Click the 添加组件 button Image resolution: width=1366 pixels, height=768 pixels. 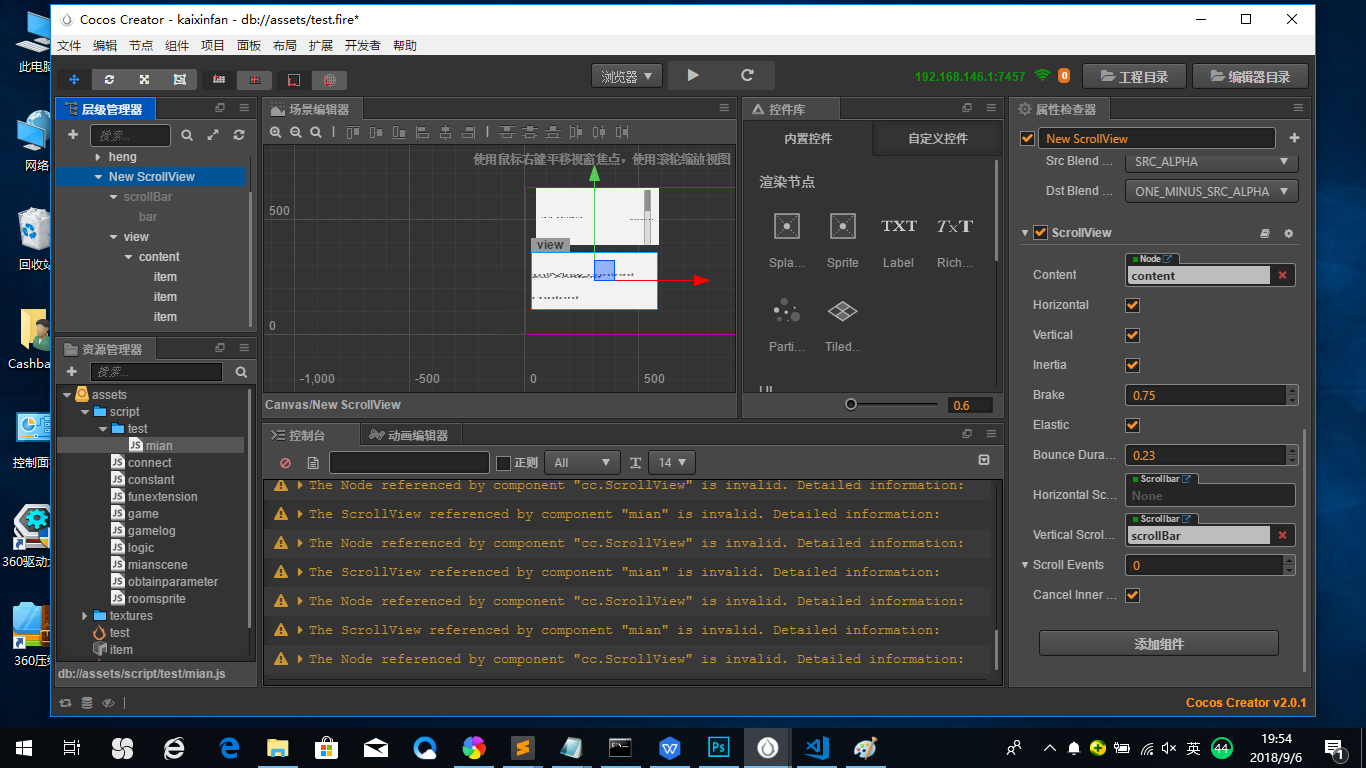point(1159,644)
